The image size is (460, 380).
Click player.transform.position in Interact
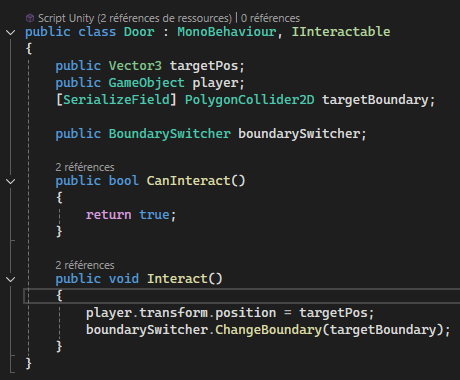pos(181,313)
